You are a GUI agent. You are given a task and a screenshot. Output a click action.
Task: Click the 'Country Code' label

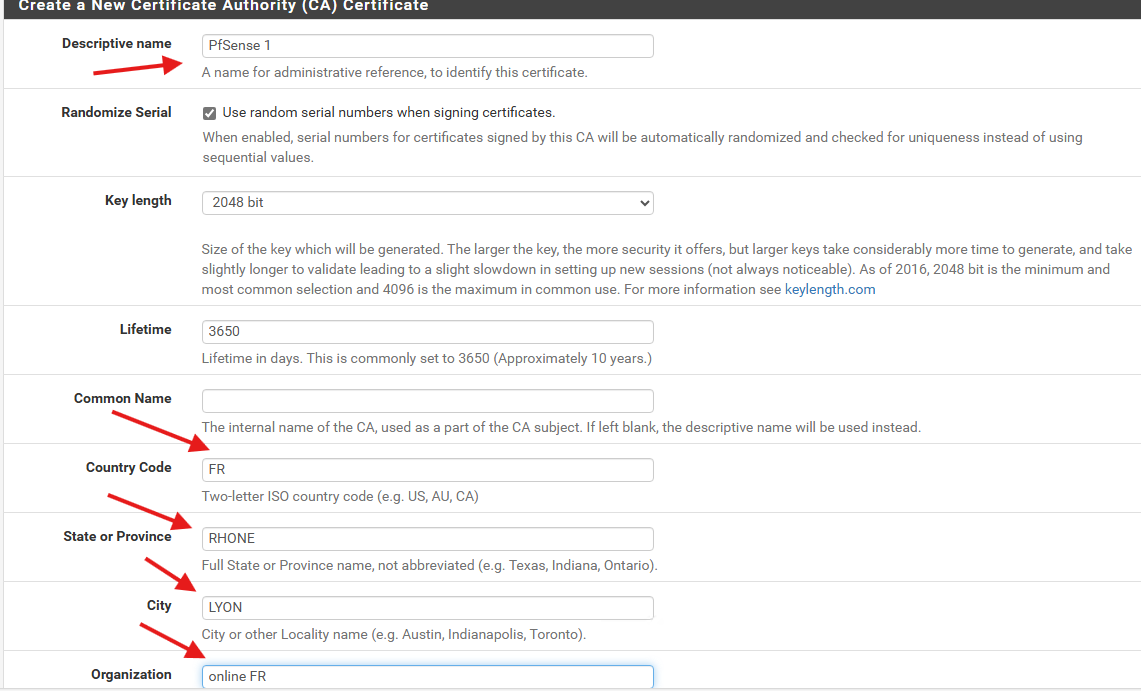coord(129,468)
